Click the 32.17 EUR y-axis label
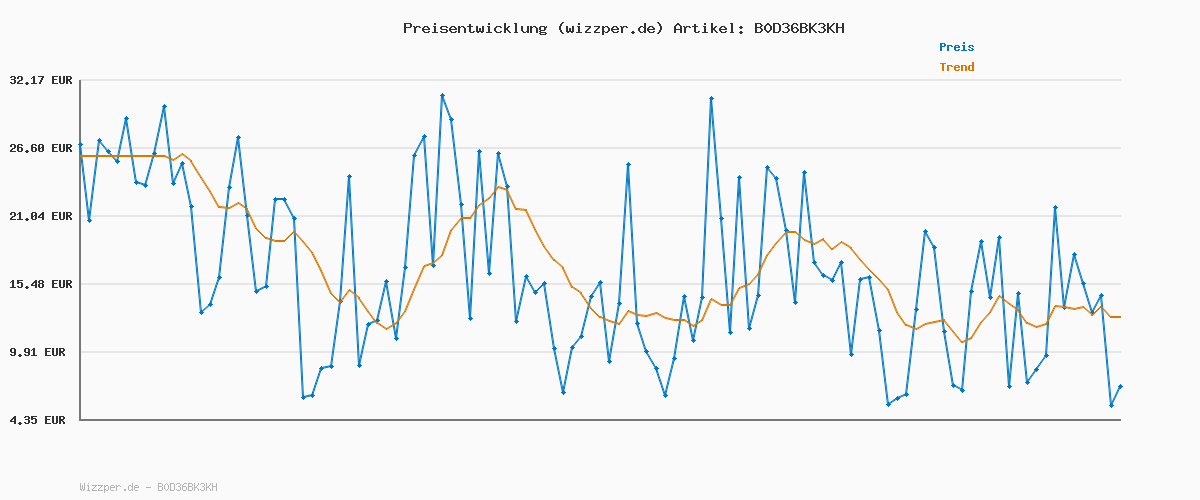 click(40, 80)
